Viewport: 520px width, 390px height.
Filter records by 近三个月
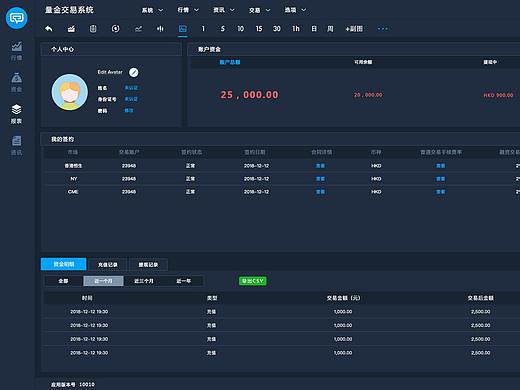point(144,281)
